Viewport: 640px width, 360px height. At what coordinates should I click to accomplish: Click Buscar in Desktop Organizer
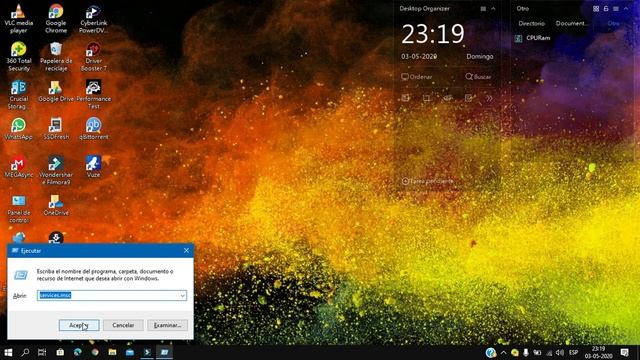tap(478, 77)
